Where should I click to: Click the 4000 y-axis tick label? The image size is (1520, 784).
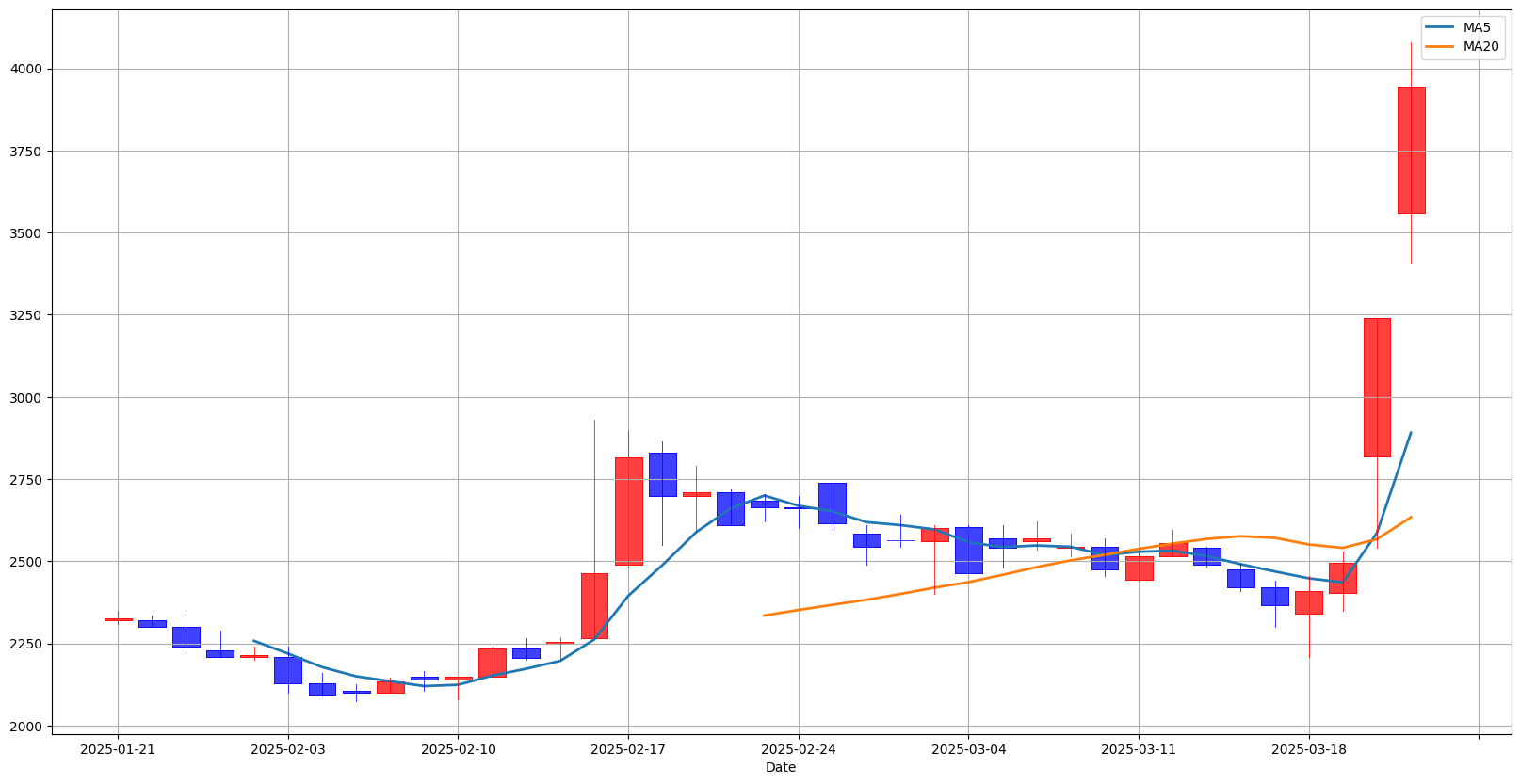(26, 69)
